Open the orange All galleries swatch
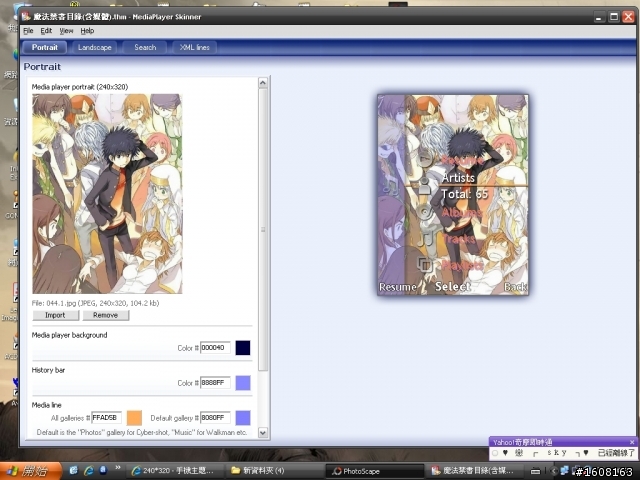This screenshot has height=480, width=640. (x=134, y=418)
